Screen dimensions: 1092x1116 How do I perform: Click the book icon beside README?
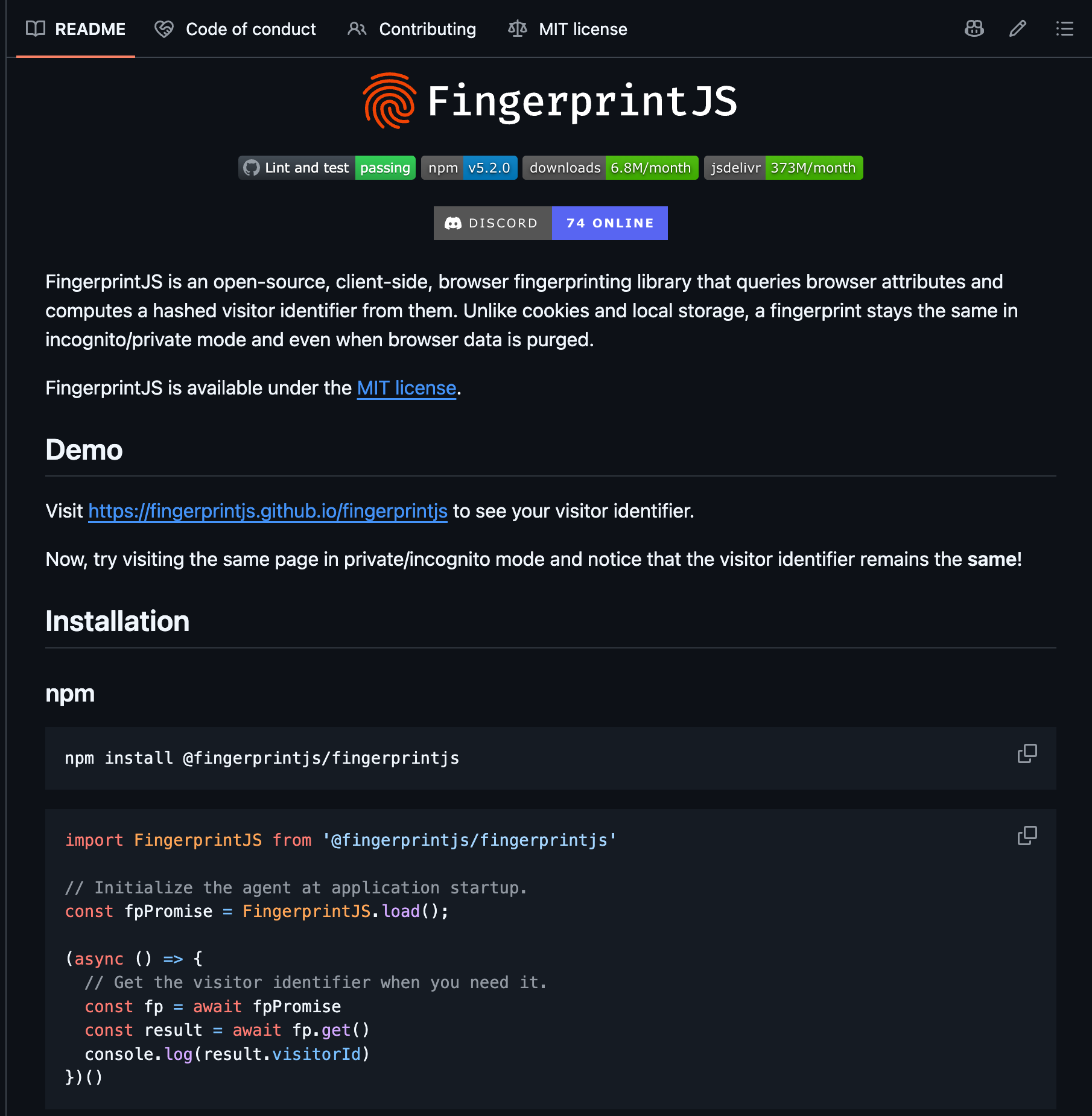click(36, 28)
